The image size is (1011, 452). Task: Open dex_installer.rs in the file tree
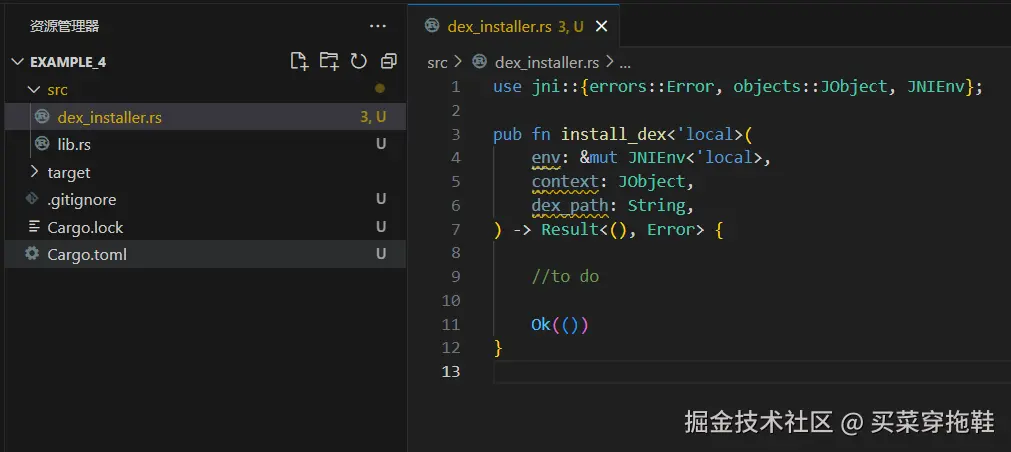206,117
